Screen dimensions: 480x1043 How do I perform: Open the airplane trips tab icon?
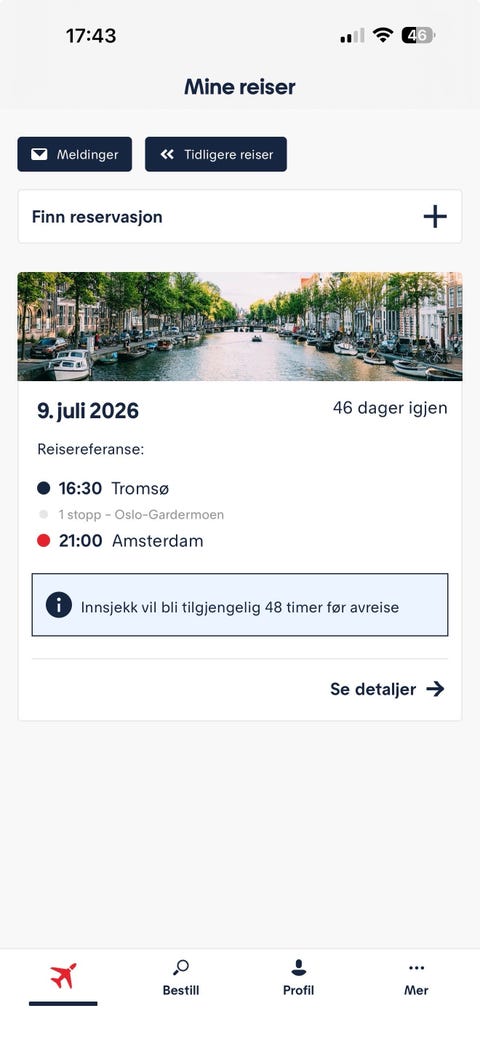point(63,976)
